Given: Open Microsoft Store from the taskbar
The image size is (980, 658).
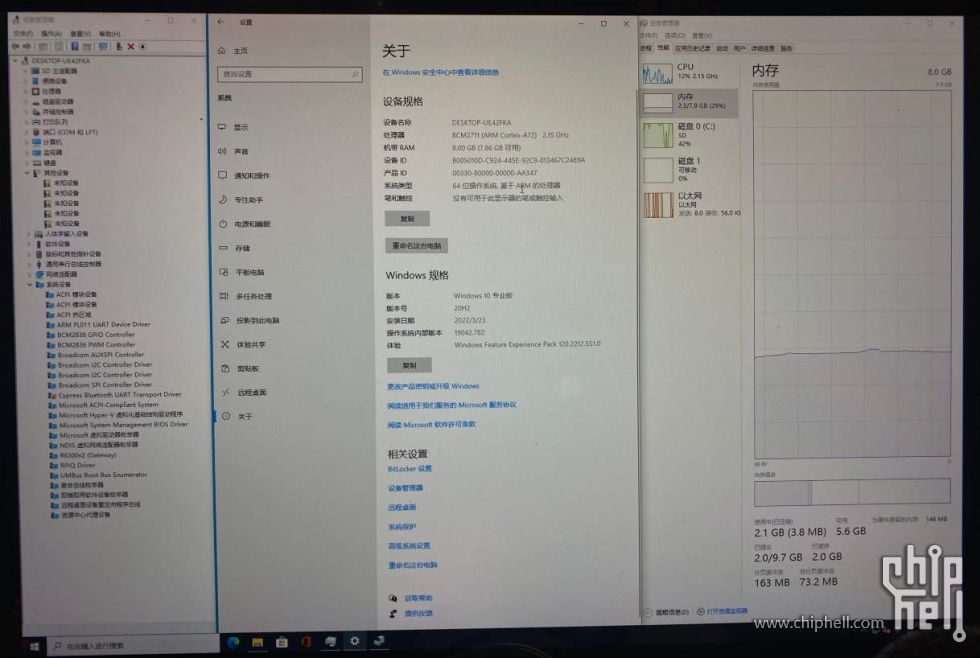Looking at the screenshot, I should coord(282,642).
